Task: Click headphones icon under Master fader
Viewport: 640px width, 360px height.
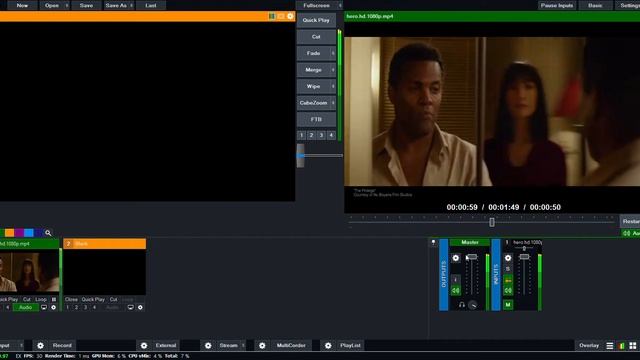Action: (x=462, y=305)
